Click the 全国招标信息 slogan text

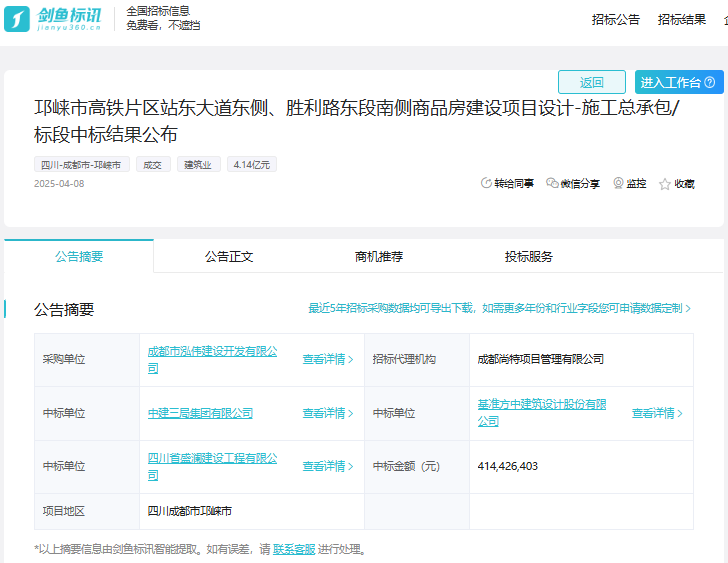tap(158, 11)
